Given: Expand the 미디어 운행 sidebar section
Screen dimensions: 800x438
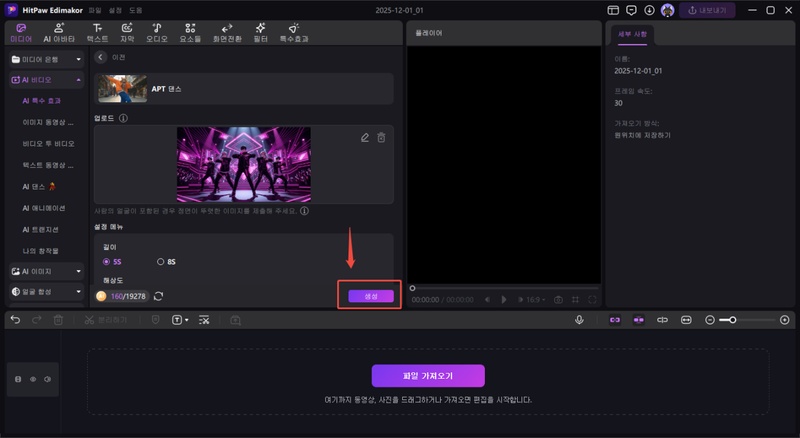Looking at the screenshot, I should (x=78, y=58).
